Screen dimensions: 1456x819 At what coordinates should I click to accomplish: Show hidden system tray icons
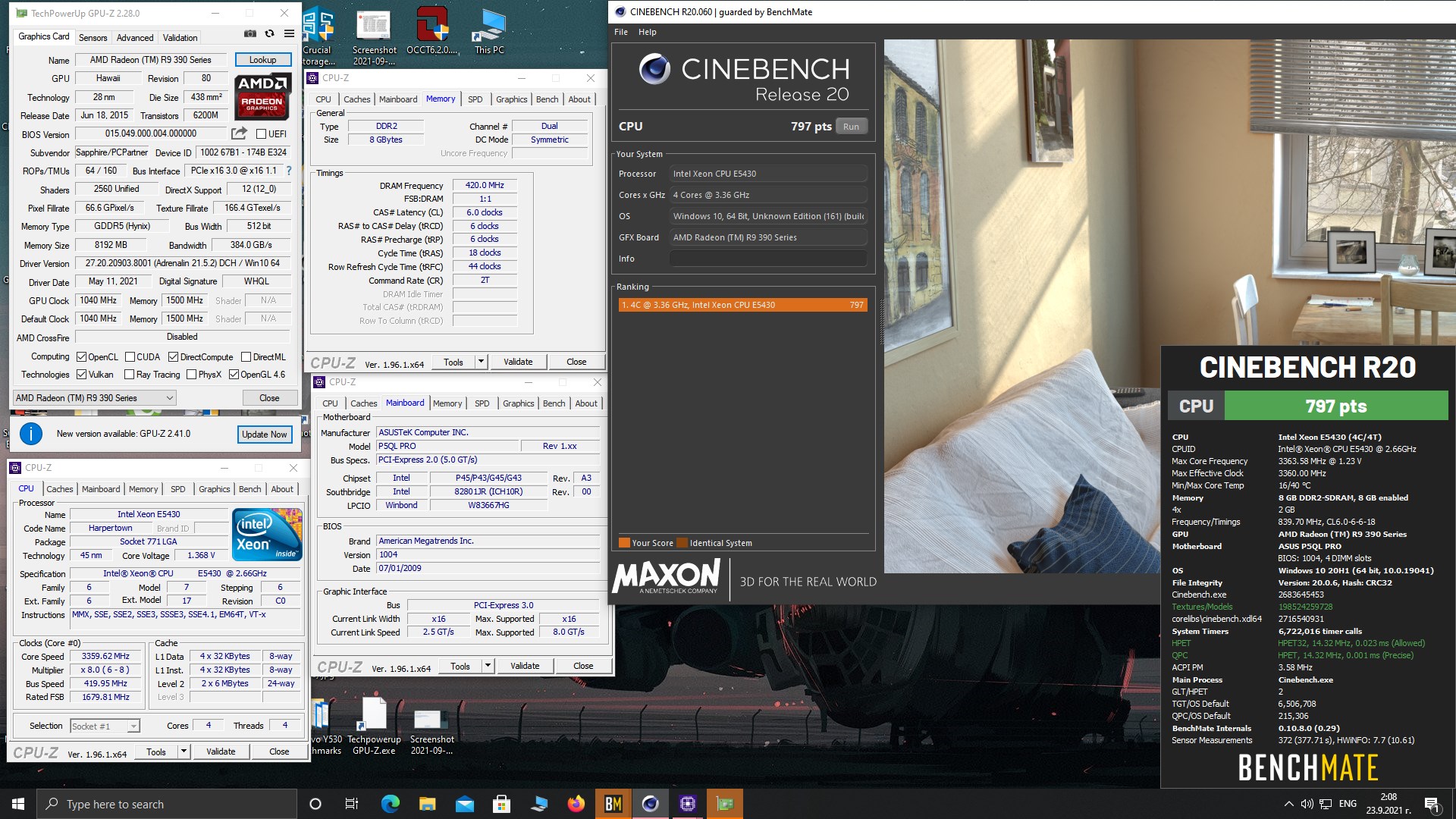click(x=1288, y=804)
